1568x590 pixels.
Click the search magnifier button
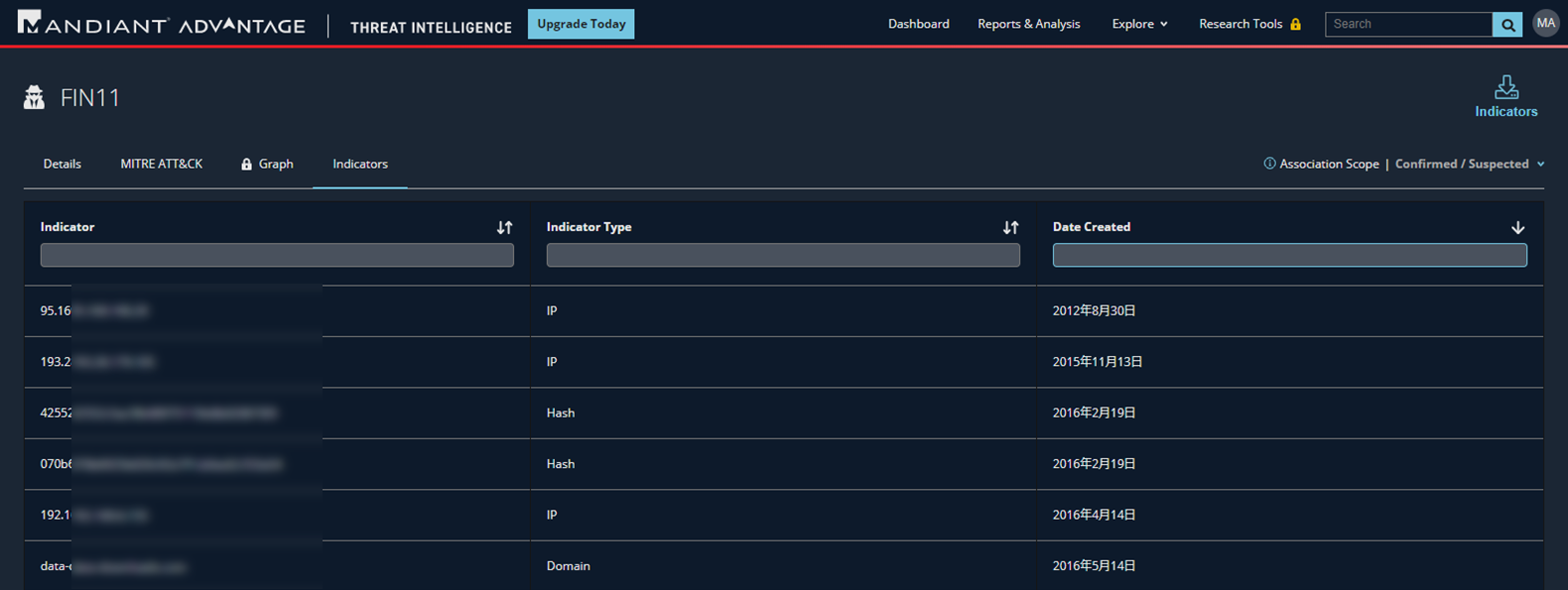tap(1507, 25)
